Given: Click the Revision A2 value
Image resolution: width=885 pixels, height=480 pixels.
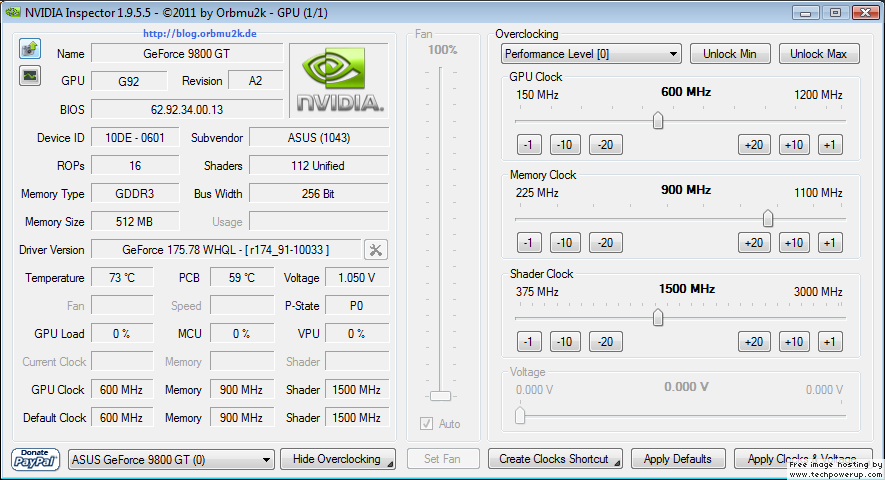Looking at the screenshot, I should tap(255, 81).
